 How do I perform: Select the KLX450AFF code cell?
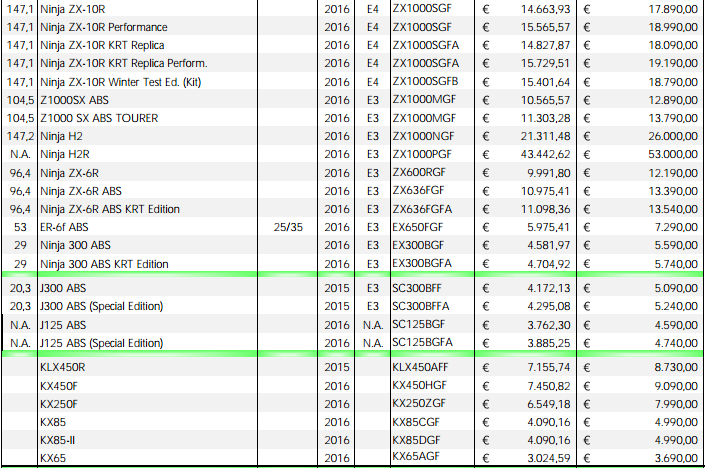pos(420,367)
